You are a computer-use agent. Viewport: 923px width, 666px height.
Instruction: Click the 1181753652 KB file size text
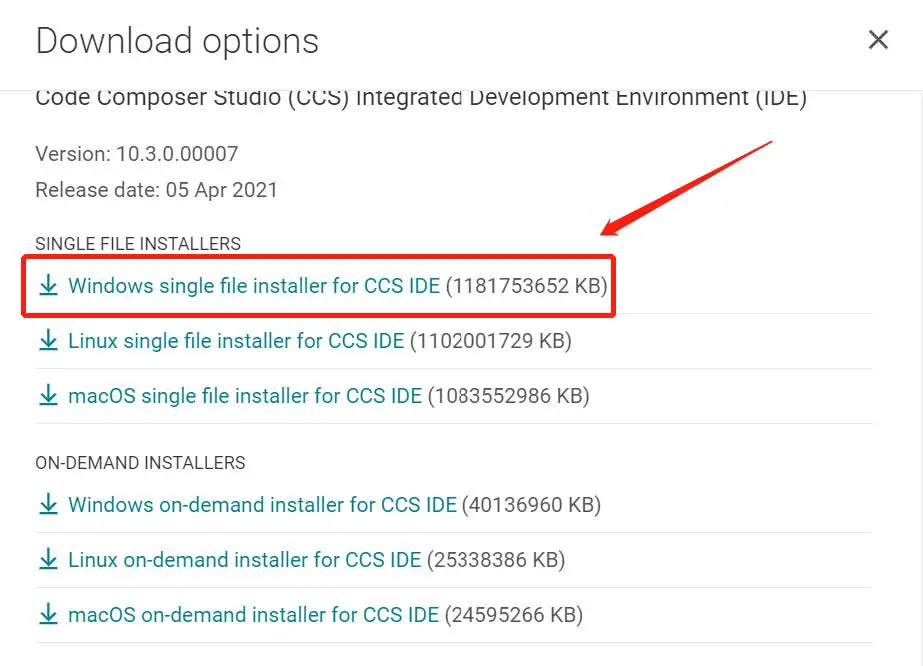coord(527,286)
